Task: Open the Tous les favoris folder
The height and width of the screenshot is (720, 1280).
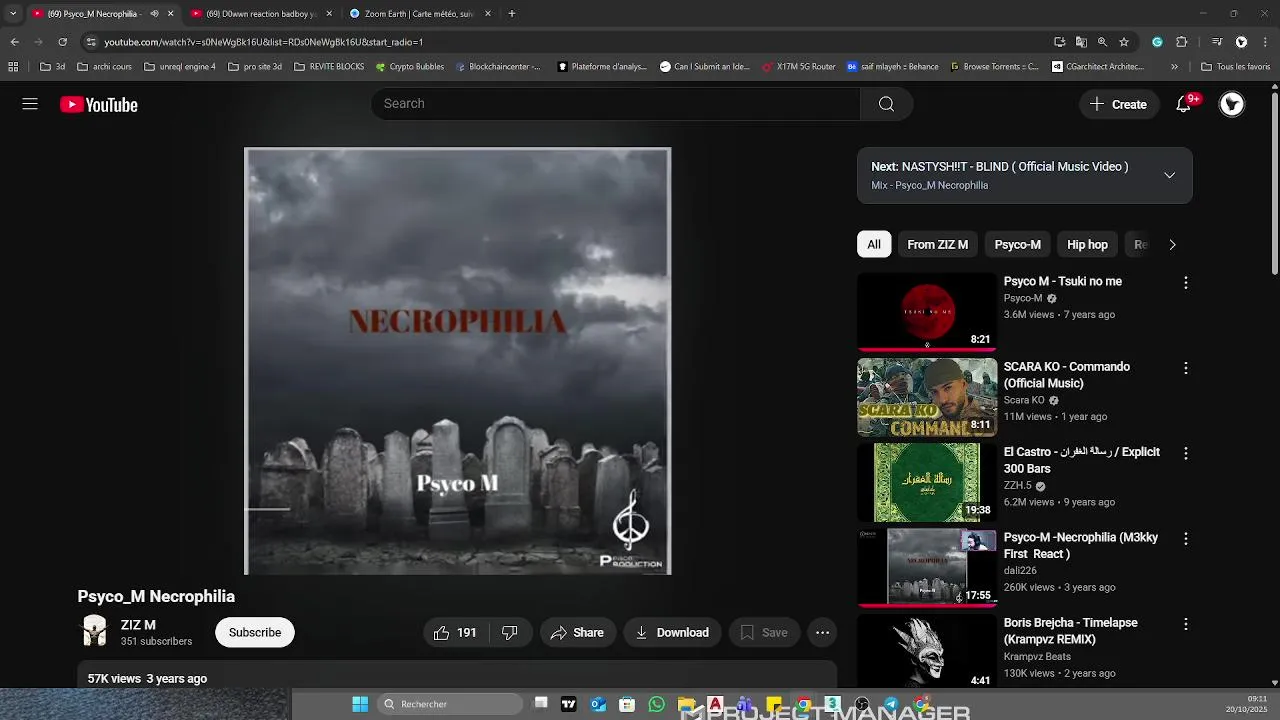Action: [x=1236, y=67]
